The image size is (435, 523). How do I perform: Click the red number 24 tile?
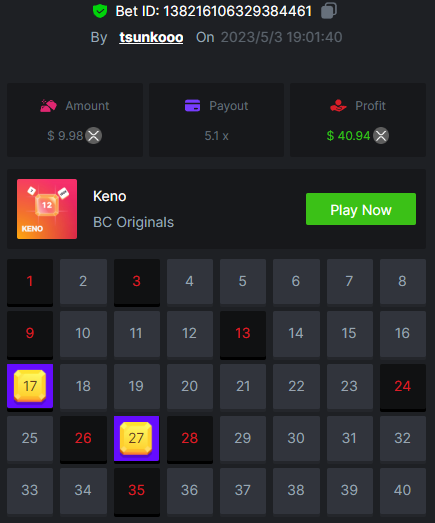pos(403,386)
